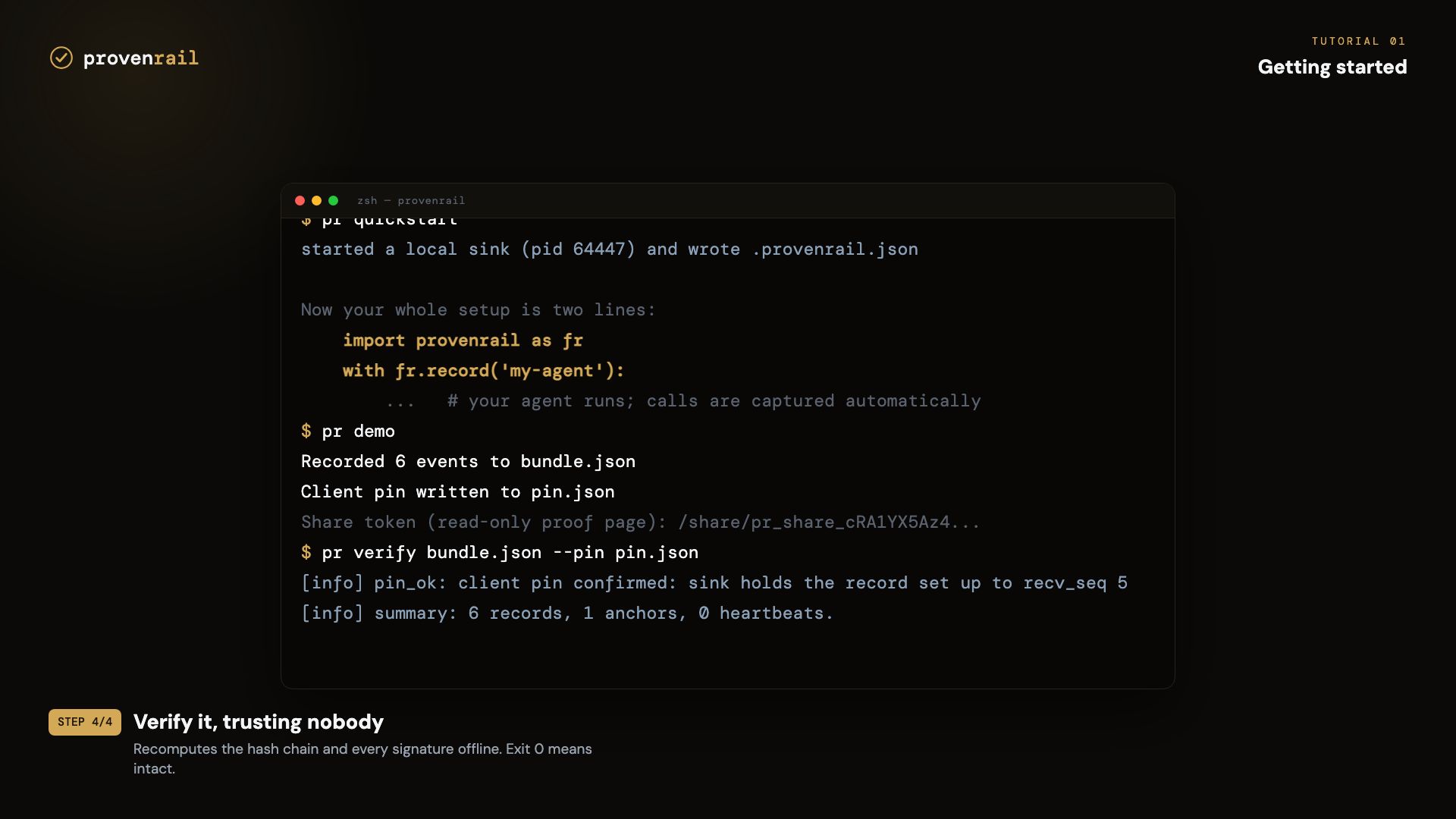This screenshot has height=819, width=1456.
Task: Click the provenrail checkmark logo icon
Action: click(61, 58)
